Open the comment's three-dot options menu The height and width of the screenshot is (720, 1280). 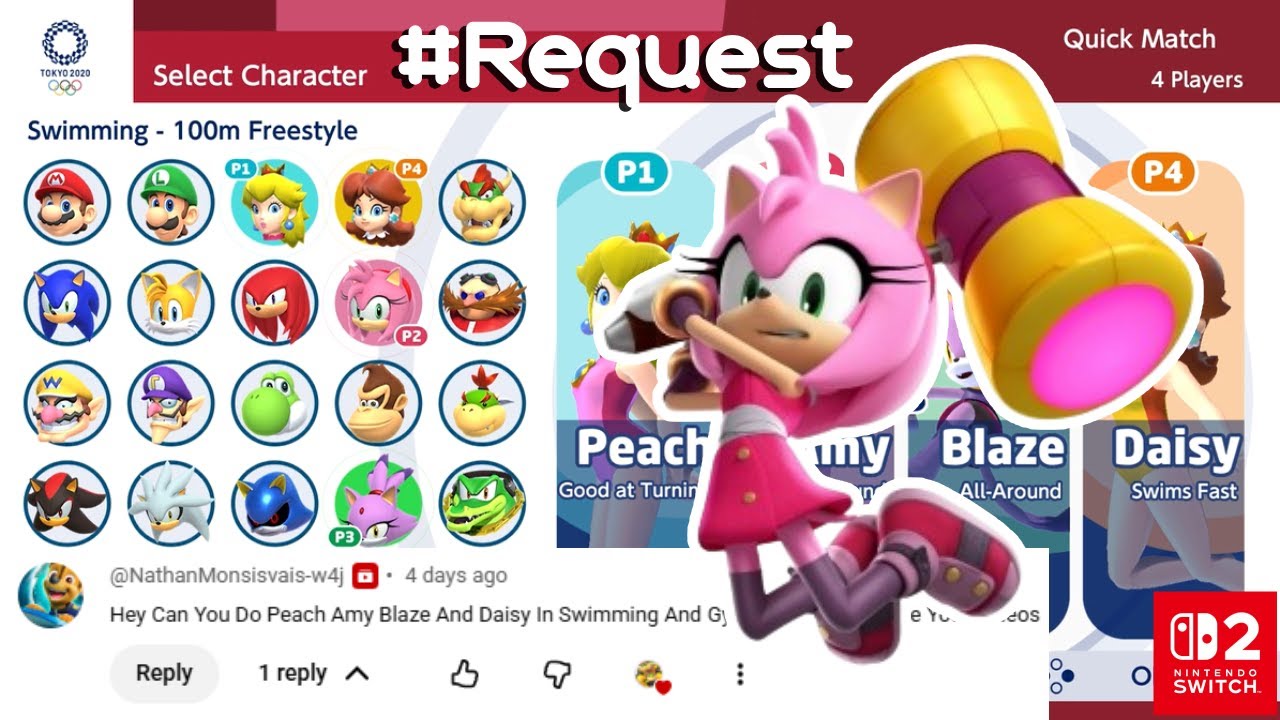740,675
